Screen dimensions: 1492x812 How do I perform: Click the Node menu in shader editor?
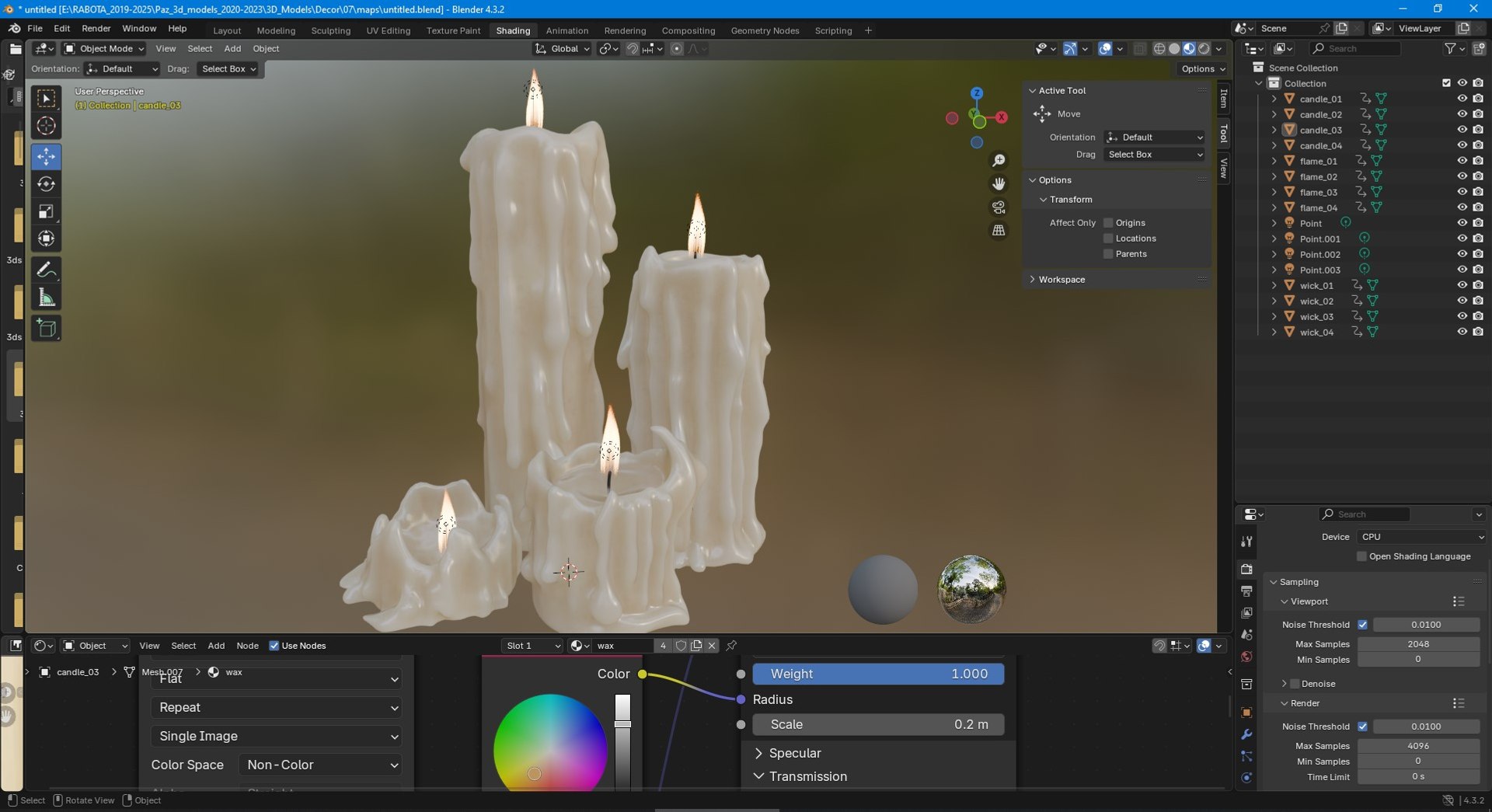(x=247, y=646)
